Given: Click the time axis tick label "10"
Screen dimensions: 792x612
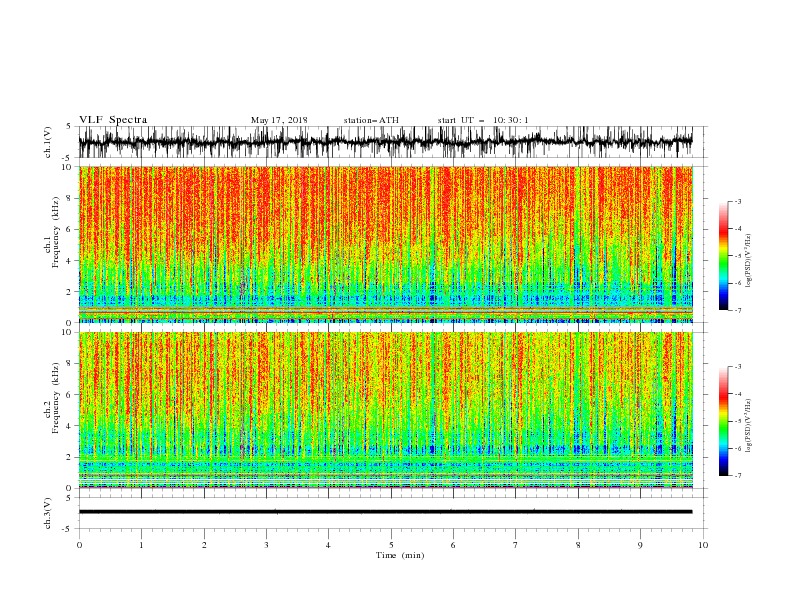Looking at the screenshot, I should pos(703,545).
